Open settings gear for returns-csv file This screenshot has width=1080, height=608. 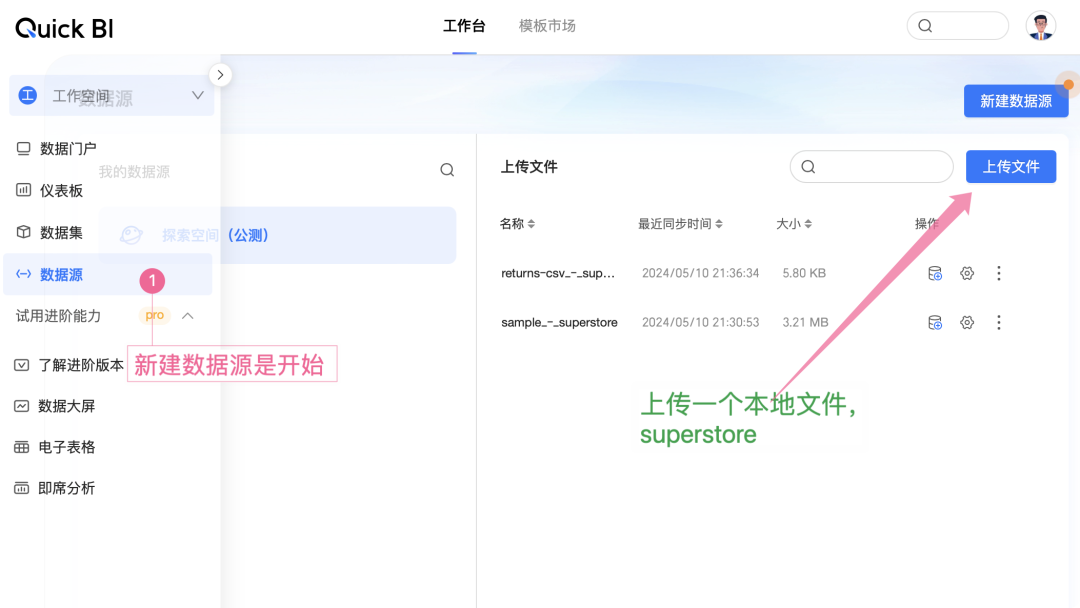pos(967,273)
